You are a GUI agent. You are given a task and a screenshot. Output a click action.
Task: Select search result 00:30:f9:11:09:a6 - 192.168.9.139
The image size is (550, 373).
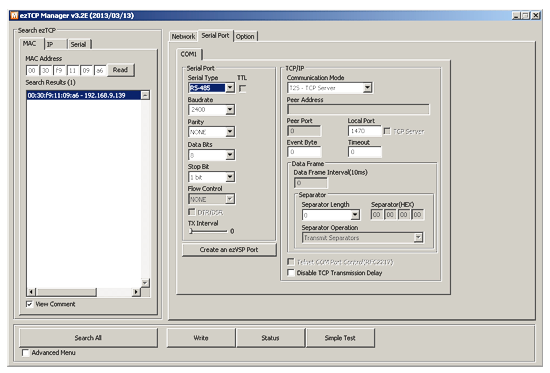(x=84, y=95)
